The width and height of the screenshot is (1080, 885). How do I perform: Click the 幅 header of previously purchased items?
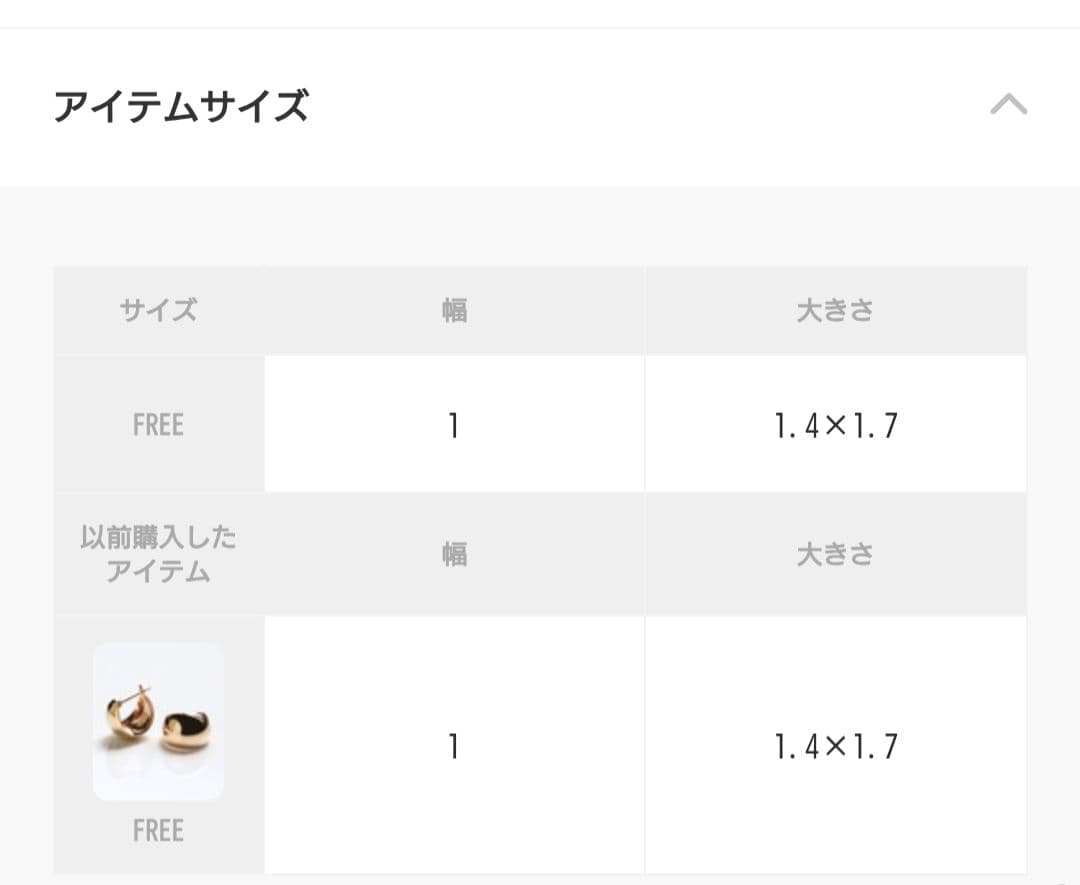(x=453, y=553)
